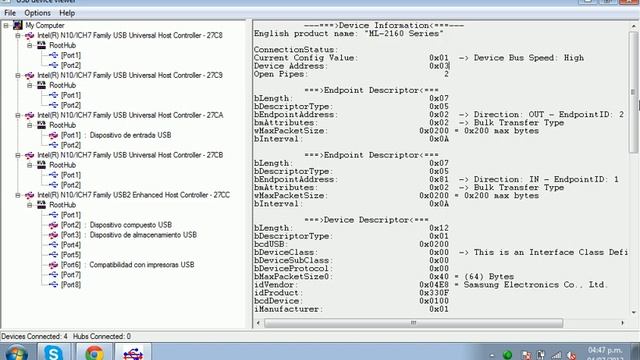Click the idVendor line with Samsung Electronics
The image size is (640, 360).
(x=431, y=285)
